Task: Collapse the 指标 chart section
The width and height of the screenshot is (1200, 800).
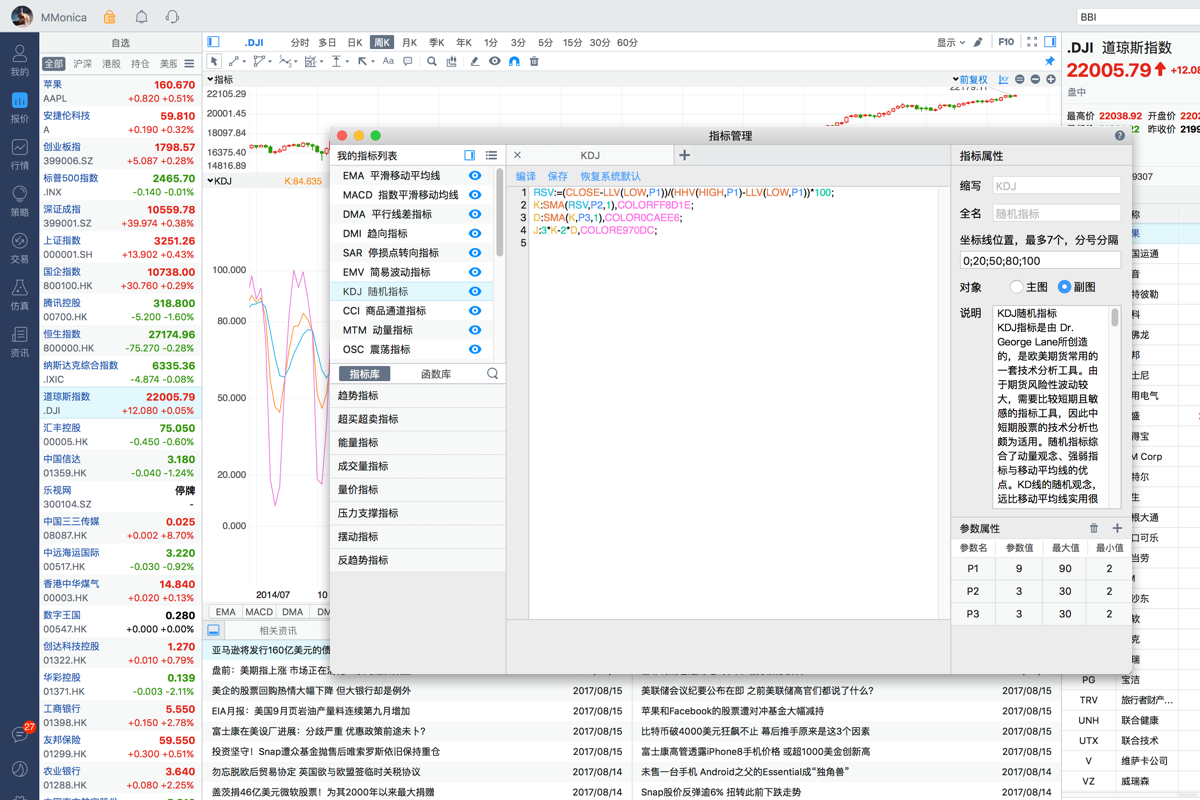Action: coord(220,80)
